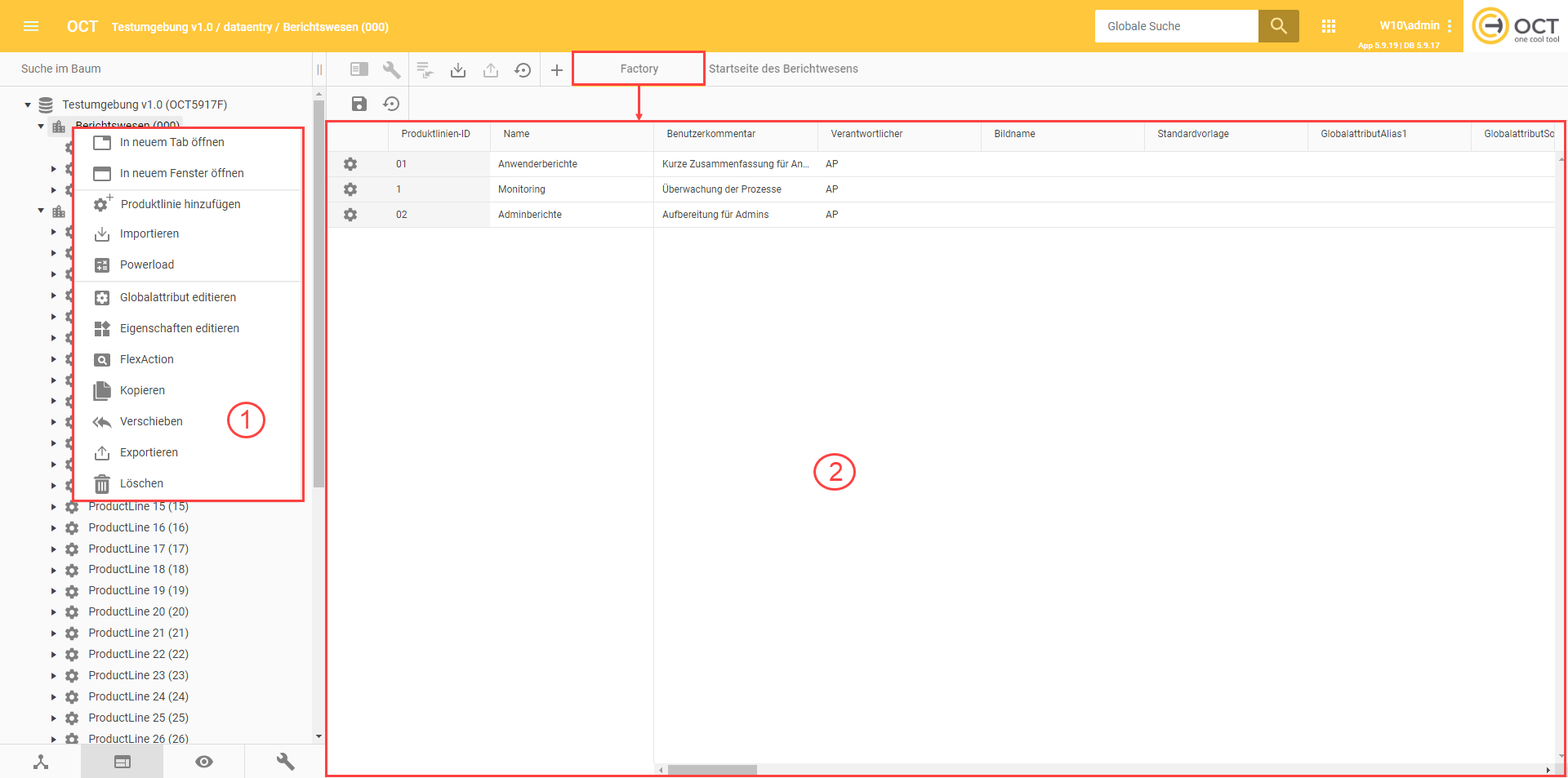Click the wrench icon in top toolbar

tap(392, 70)
